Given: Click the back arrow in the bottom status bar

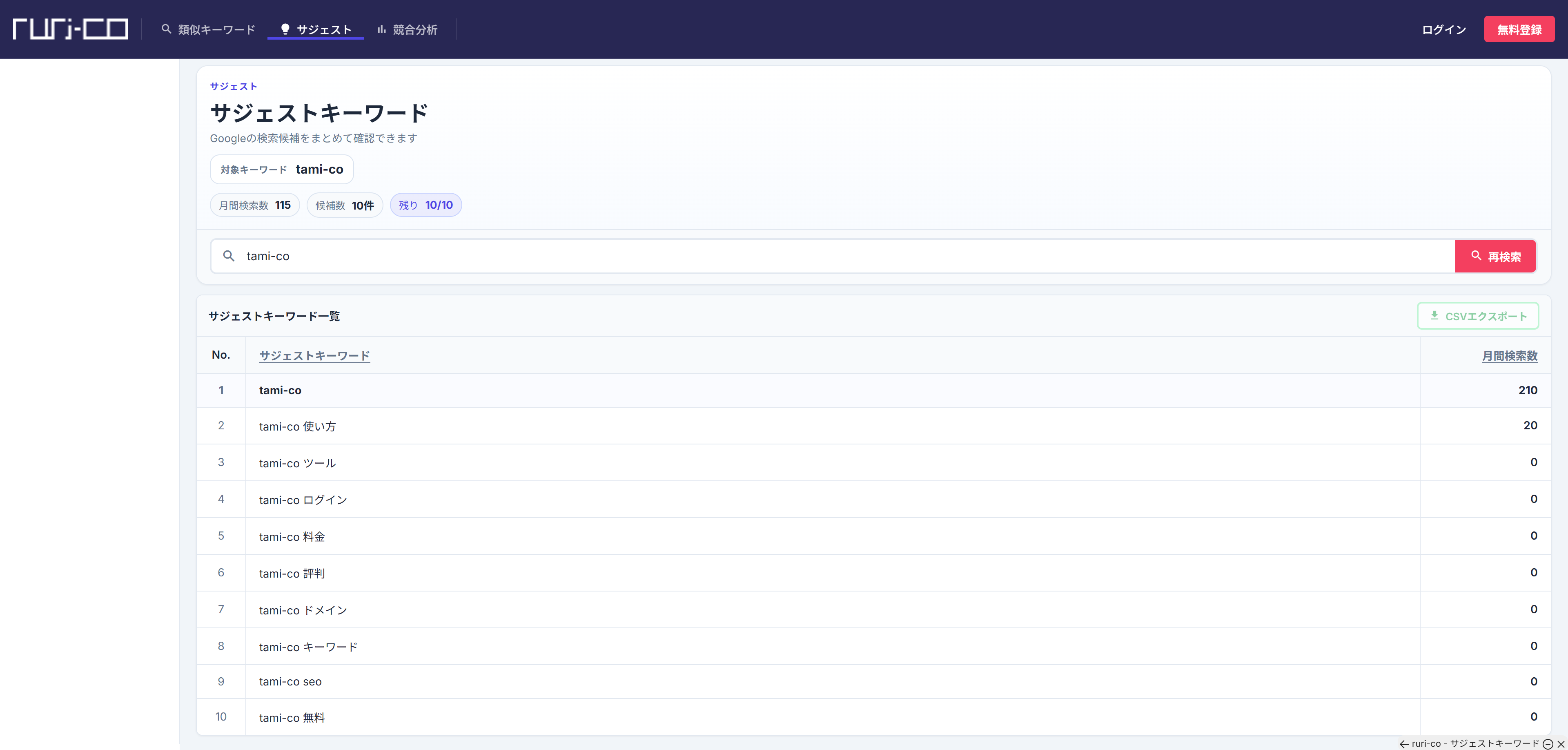Looking at the screenshot, I should [1404, 744].
